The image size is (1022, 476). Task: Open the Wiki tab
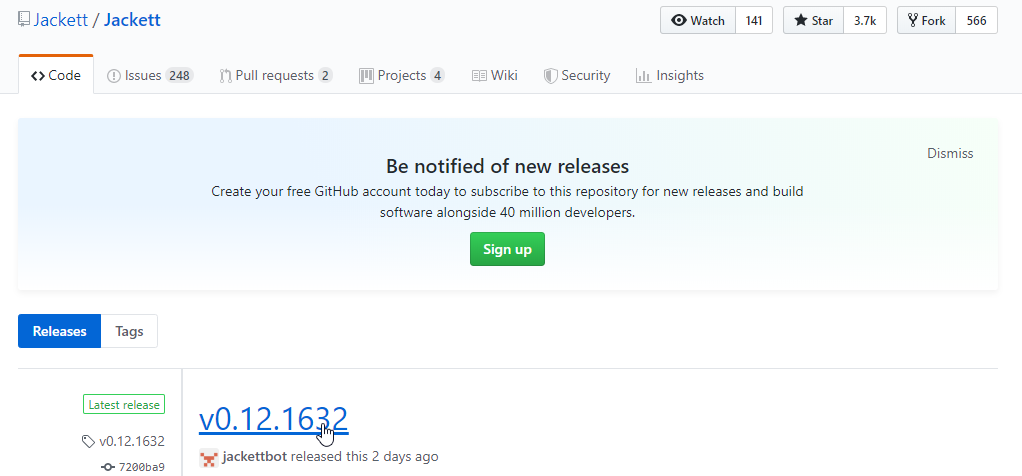[495, 76]
